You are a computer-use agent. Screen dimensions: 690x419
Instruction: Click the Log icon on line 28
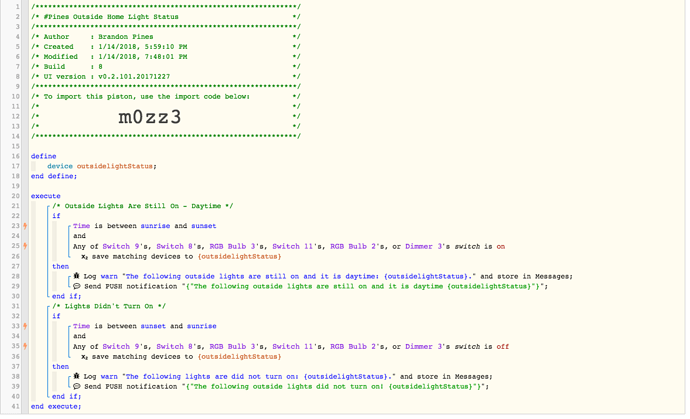click(x=77, y=276)
